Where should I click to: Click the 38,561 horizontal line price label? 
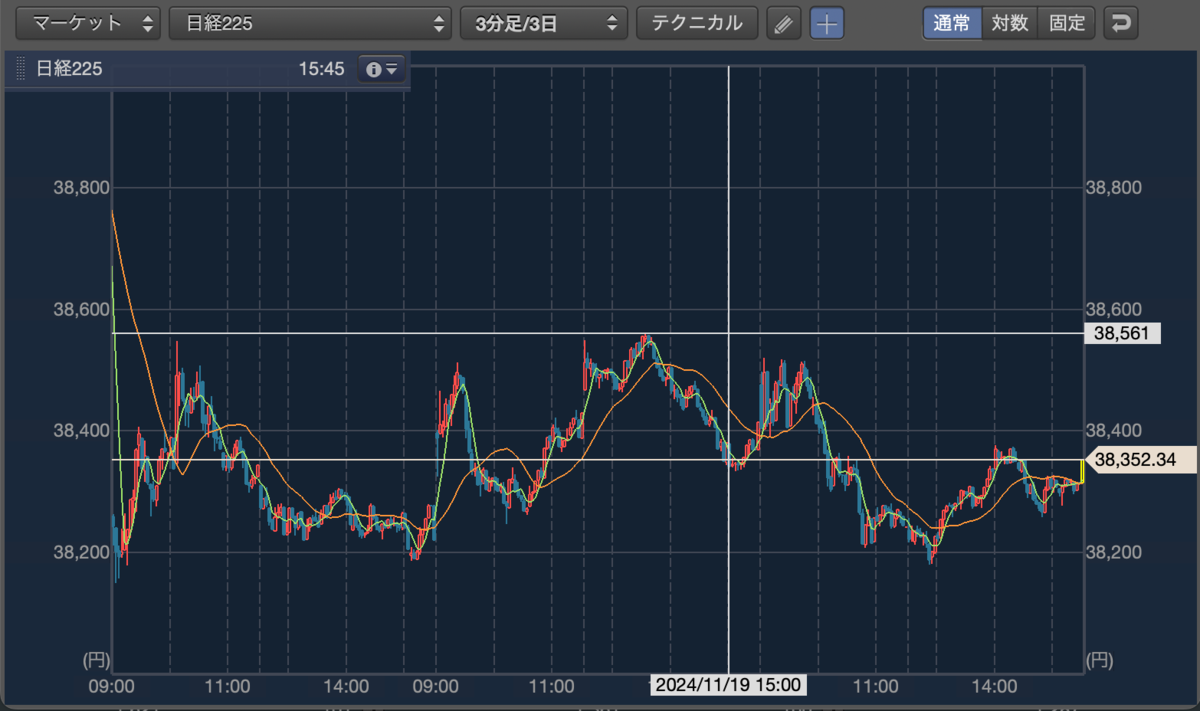[x=1122, y=334]
